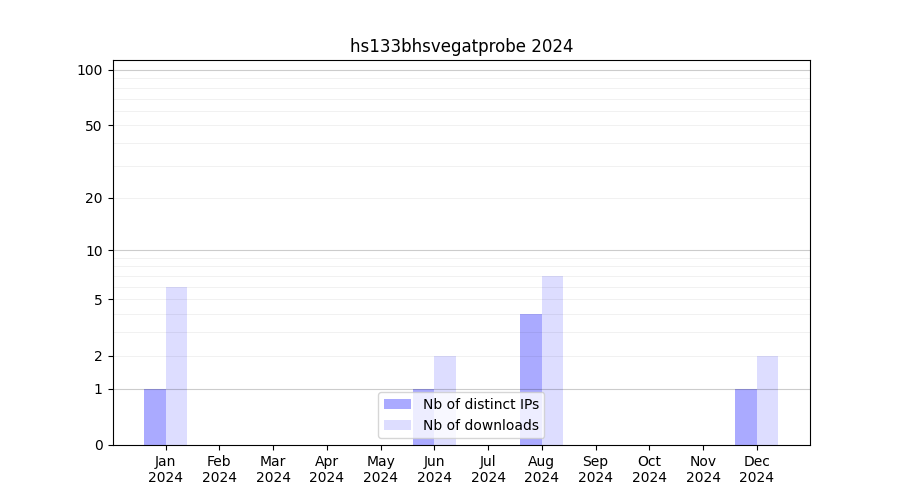
Task: Click the Nov 2024 x-axis label
Action: (x=703, y=469)
